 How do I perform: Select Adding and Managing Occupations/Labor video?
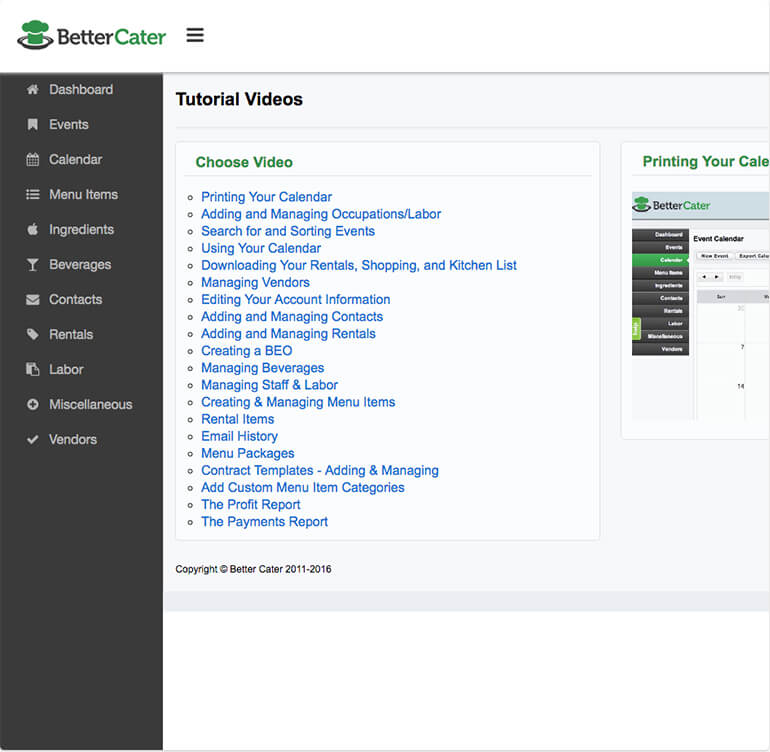pyautogui.click(x=321, y=214)
